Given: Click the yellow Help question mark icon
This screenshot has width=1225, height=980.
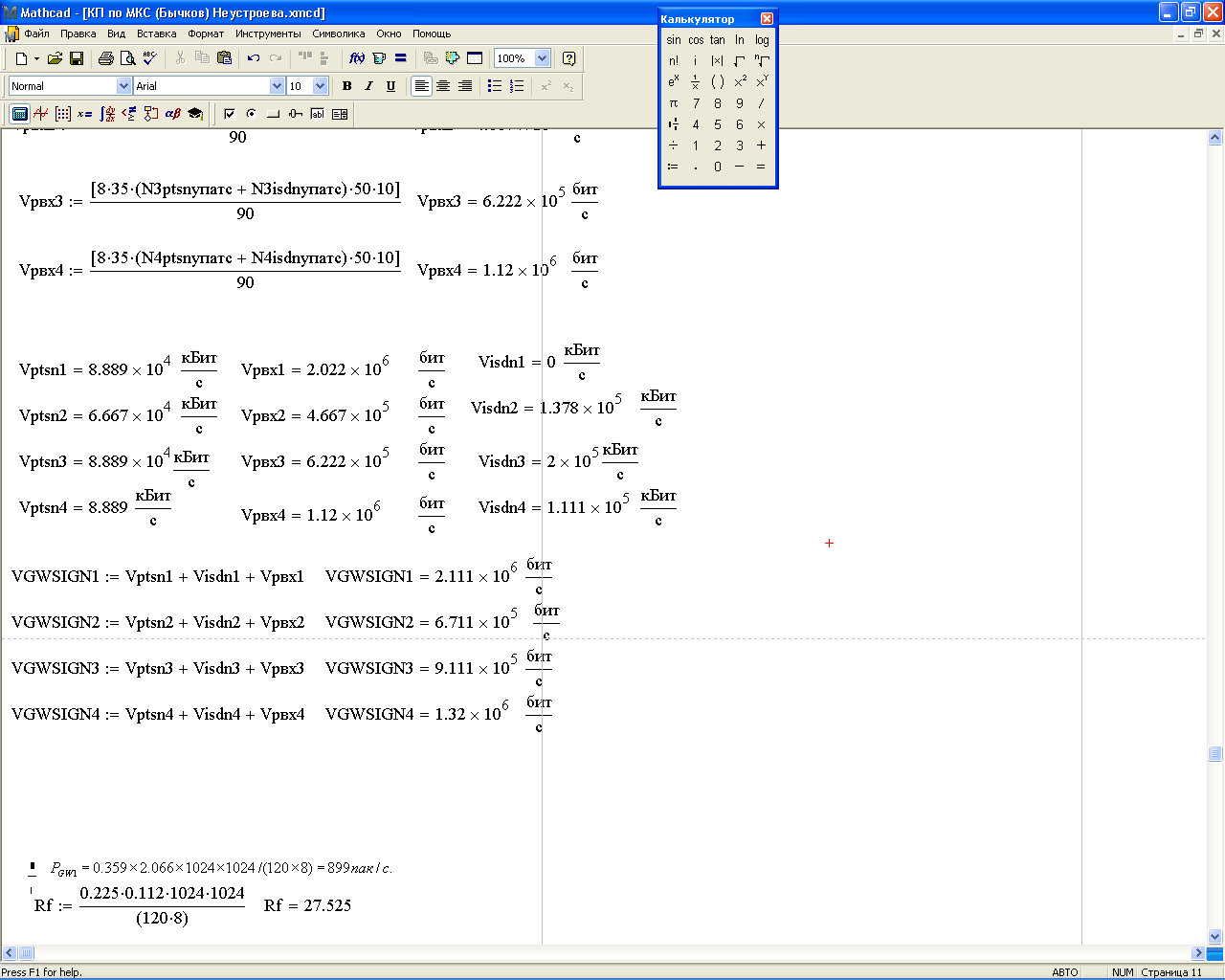Looking at the screenshot, I should (x=569, y=58).
